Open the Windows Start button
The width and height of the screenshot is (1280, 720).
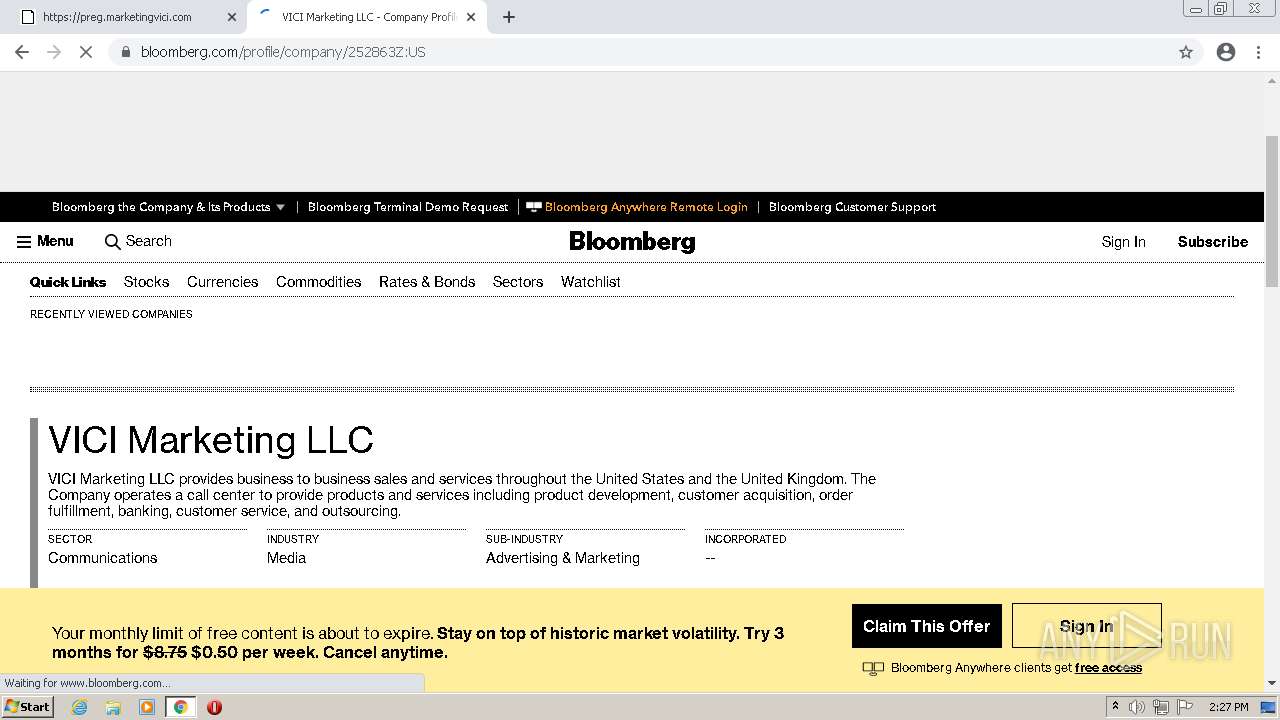tap(27, 707)
